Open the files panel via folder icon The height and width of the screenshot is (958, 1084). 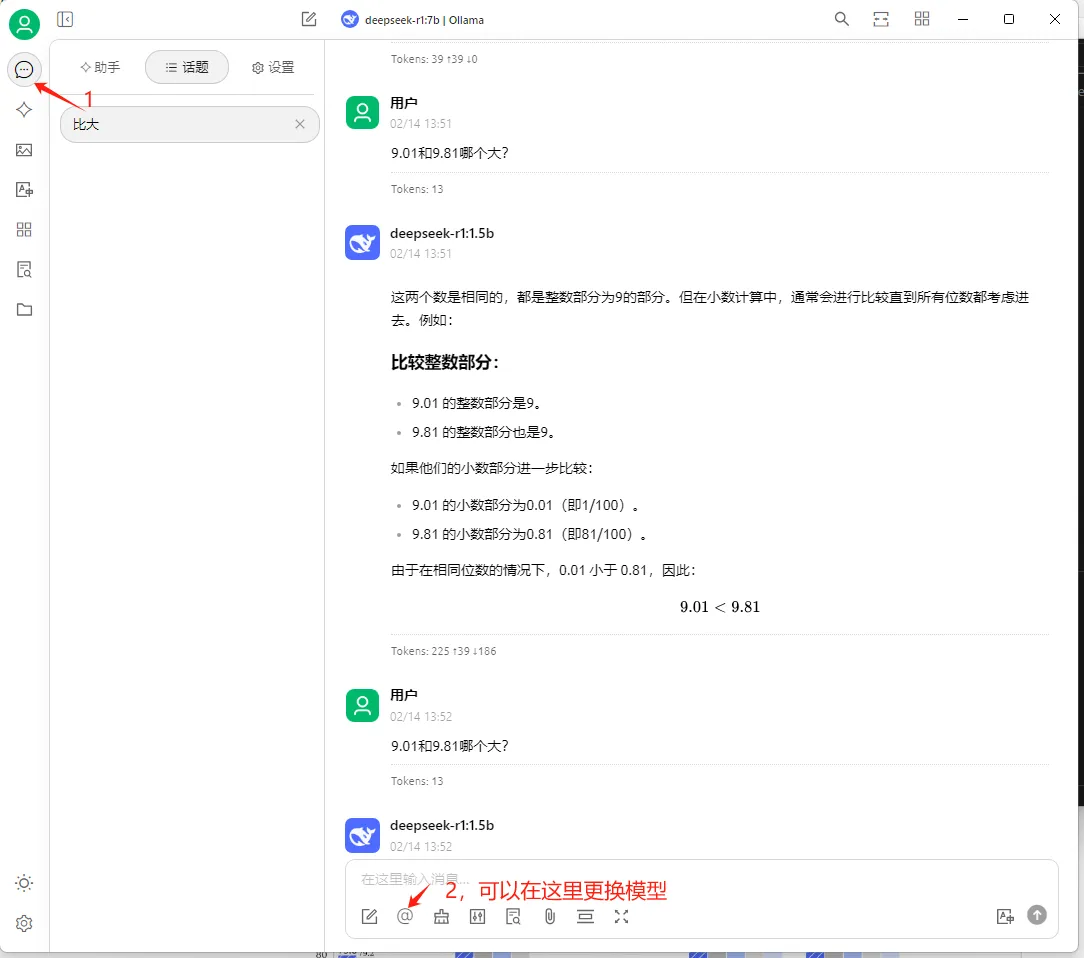pyautogui.click(x=24, y=309)
